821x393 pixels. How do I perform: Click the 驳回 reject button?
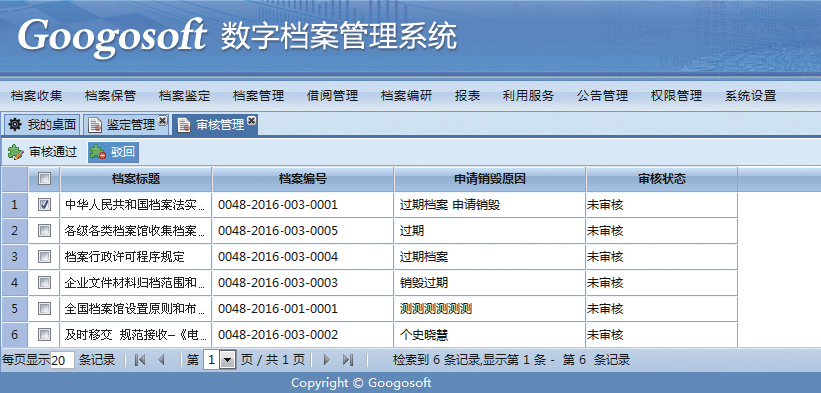pyautogui.click(x=113, y=152)
